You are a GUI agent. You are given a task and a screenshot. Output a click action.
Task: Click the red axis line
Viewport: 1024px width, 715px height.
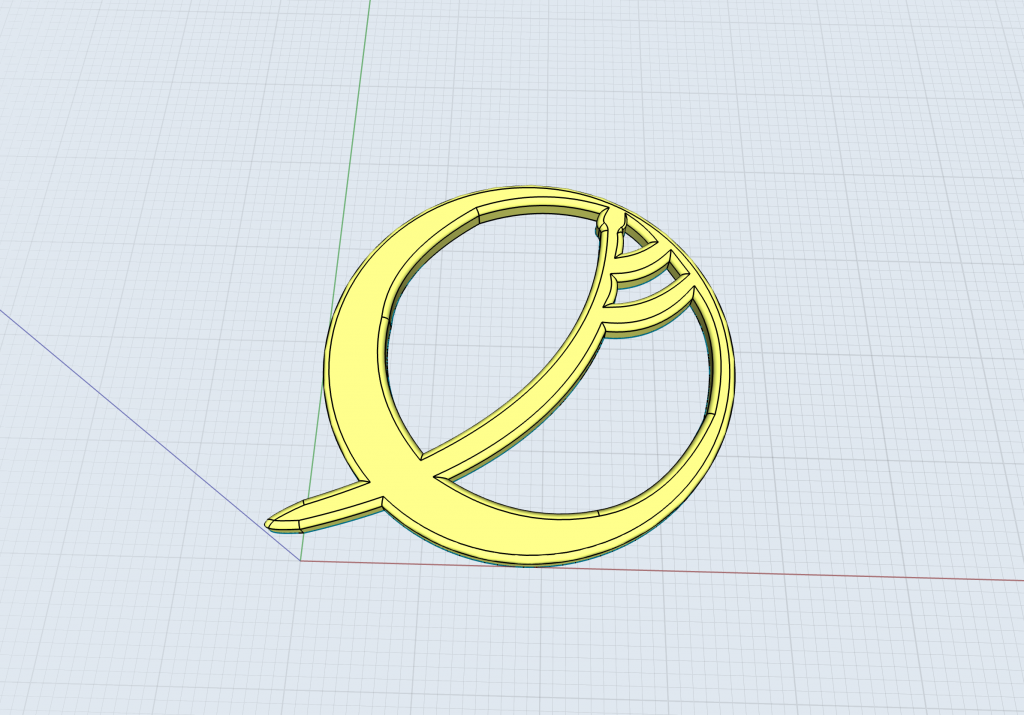tap(700, 569)
